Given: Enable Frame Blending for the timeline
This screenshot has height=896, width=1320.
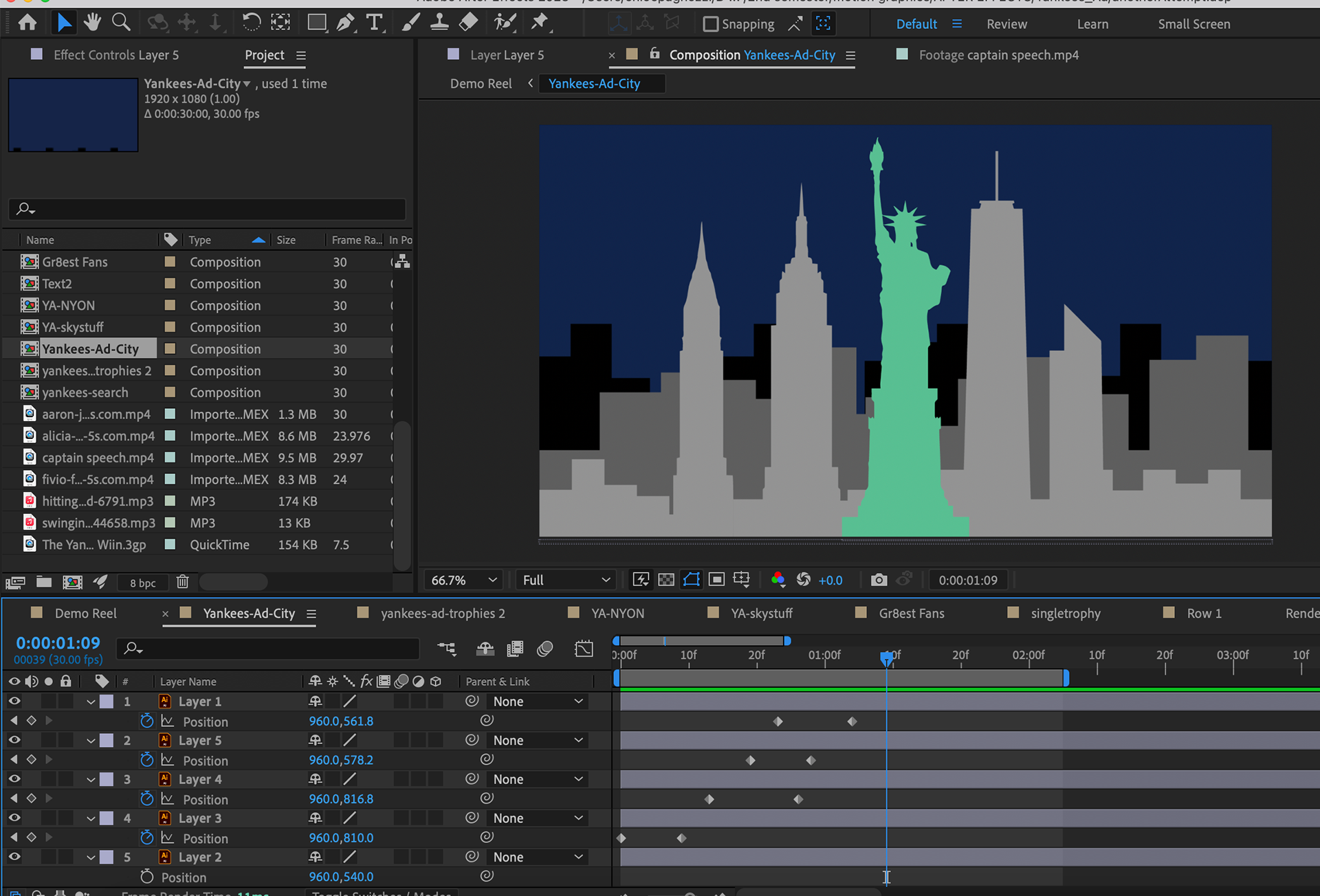Looking at the screenshot, I should tap(514, 648).
